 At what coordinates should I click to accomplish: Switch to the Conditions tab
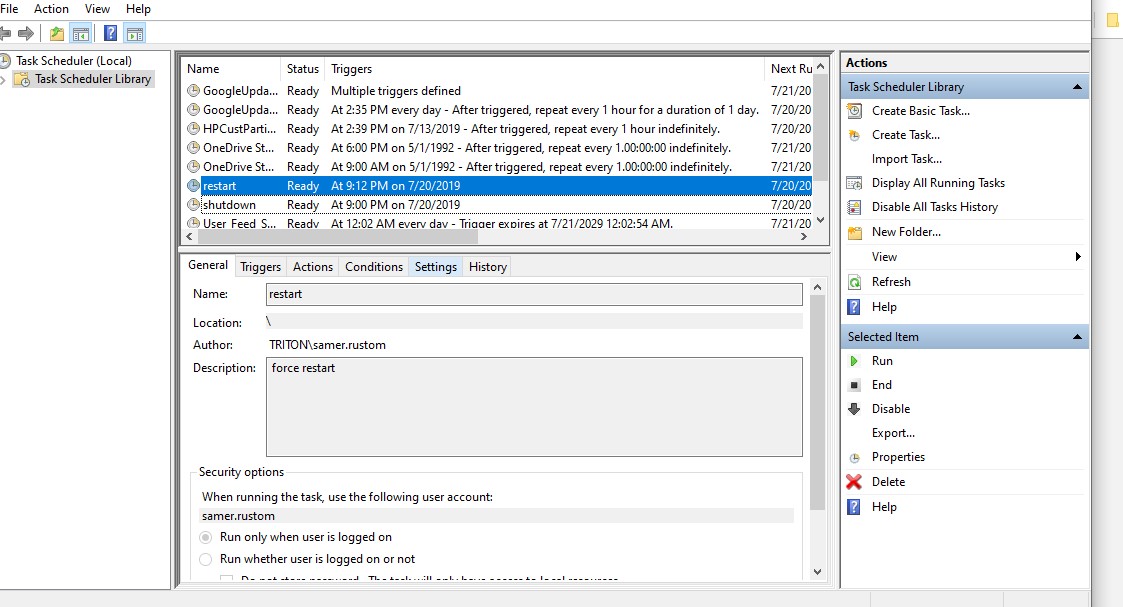(x=374, y=267)
